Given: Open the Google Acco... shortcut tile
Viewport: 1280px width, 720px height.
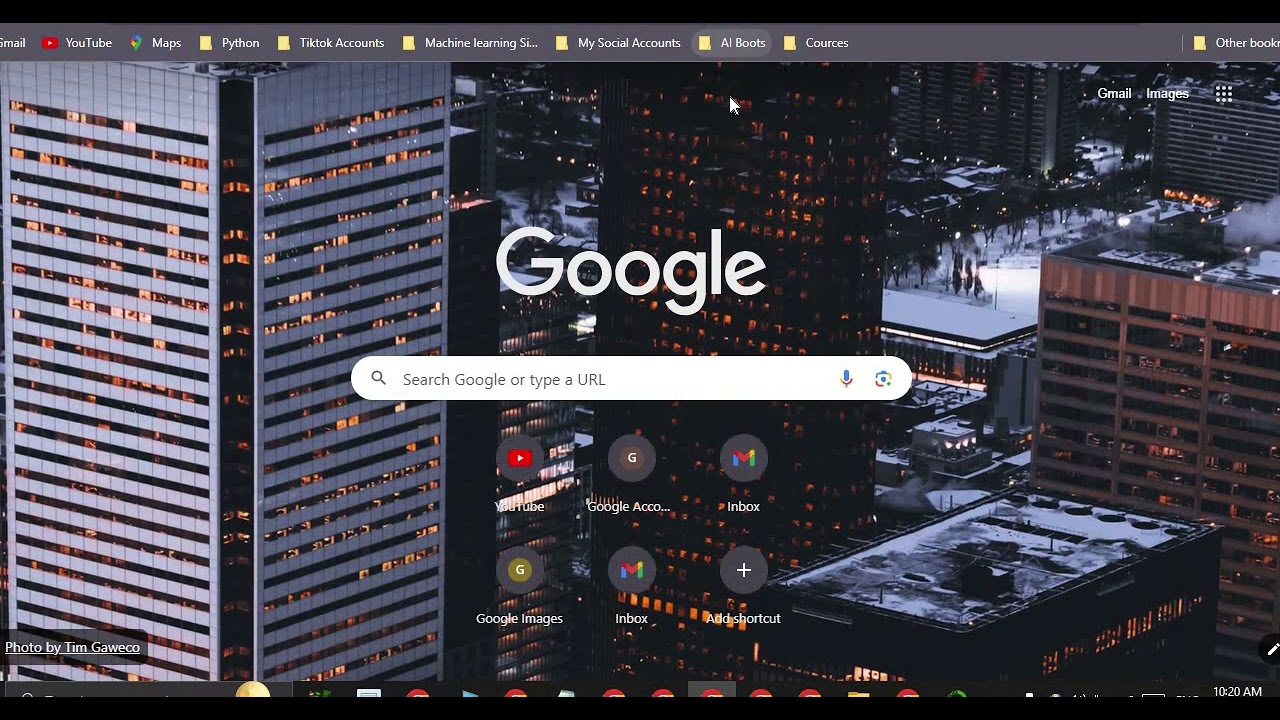Looking at the screenshot, I should 631,475.
